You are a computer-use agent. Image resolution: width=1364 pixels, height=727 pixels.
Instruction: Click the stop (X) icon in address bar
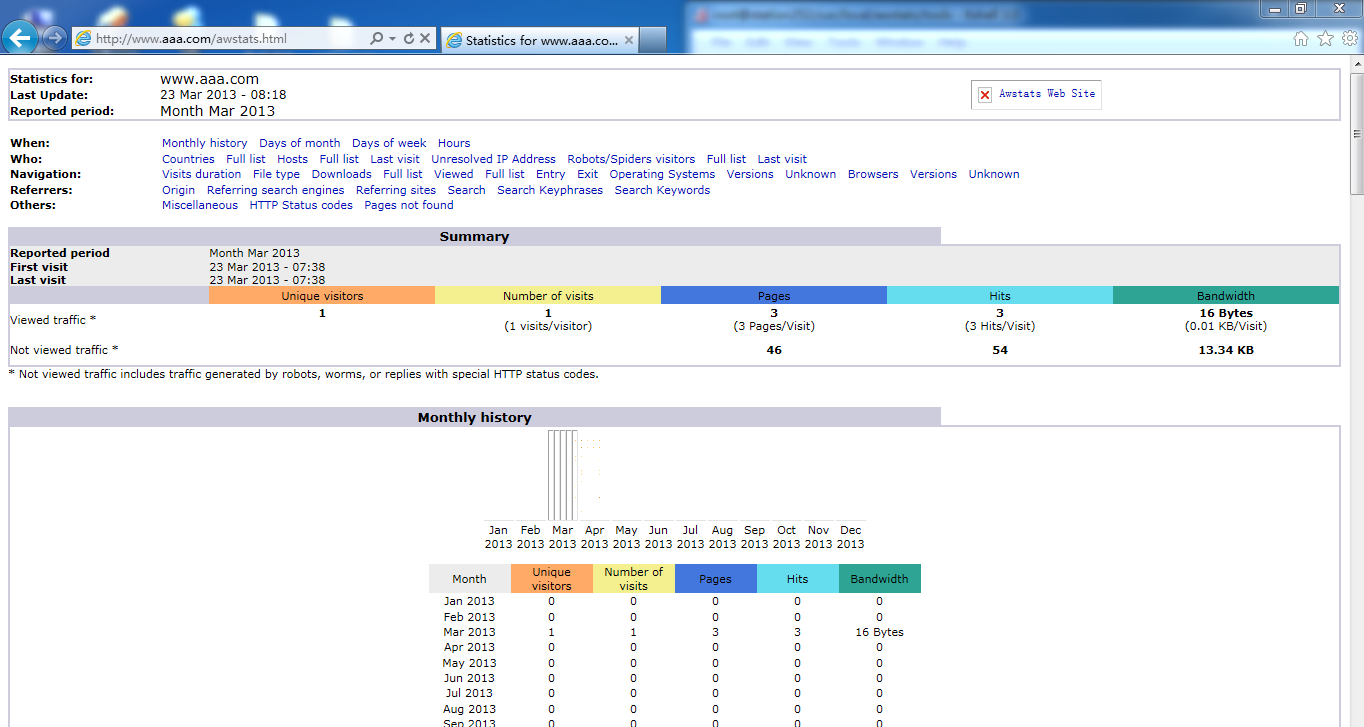(x=425, y=38)
